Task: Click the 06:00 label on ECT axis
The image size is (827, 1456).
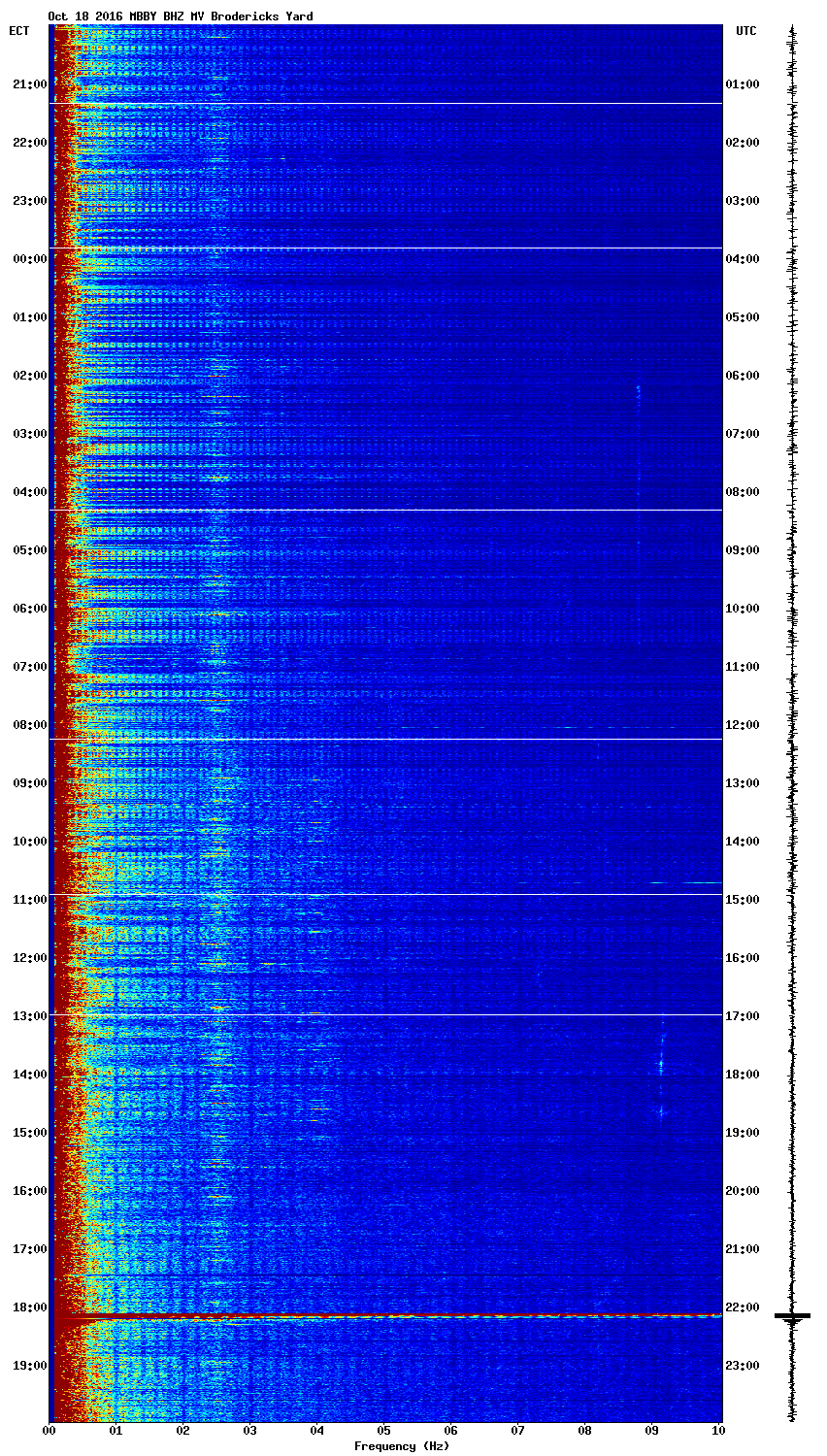Action: click(29, 609)
